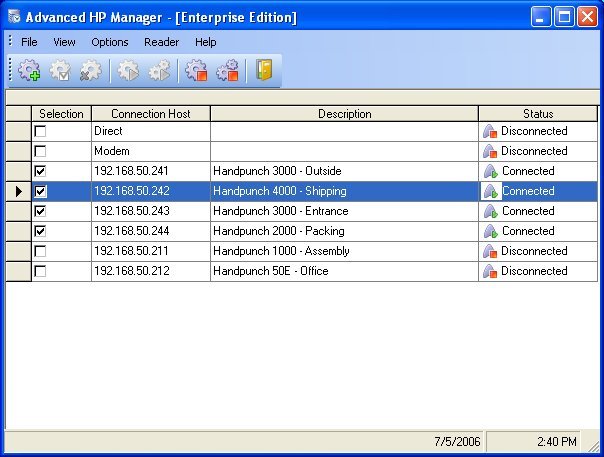Screen dimensions: 604x457
Task: Enable the Direct connection checkbox
Action: (x=41, y=131)
